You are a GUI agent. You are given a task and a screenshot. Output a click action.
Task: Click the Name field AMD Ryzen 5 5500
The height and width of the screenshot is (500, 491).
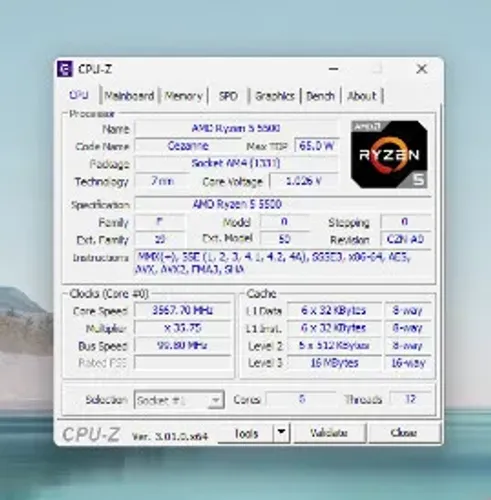click(x=236, y=128)
